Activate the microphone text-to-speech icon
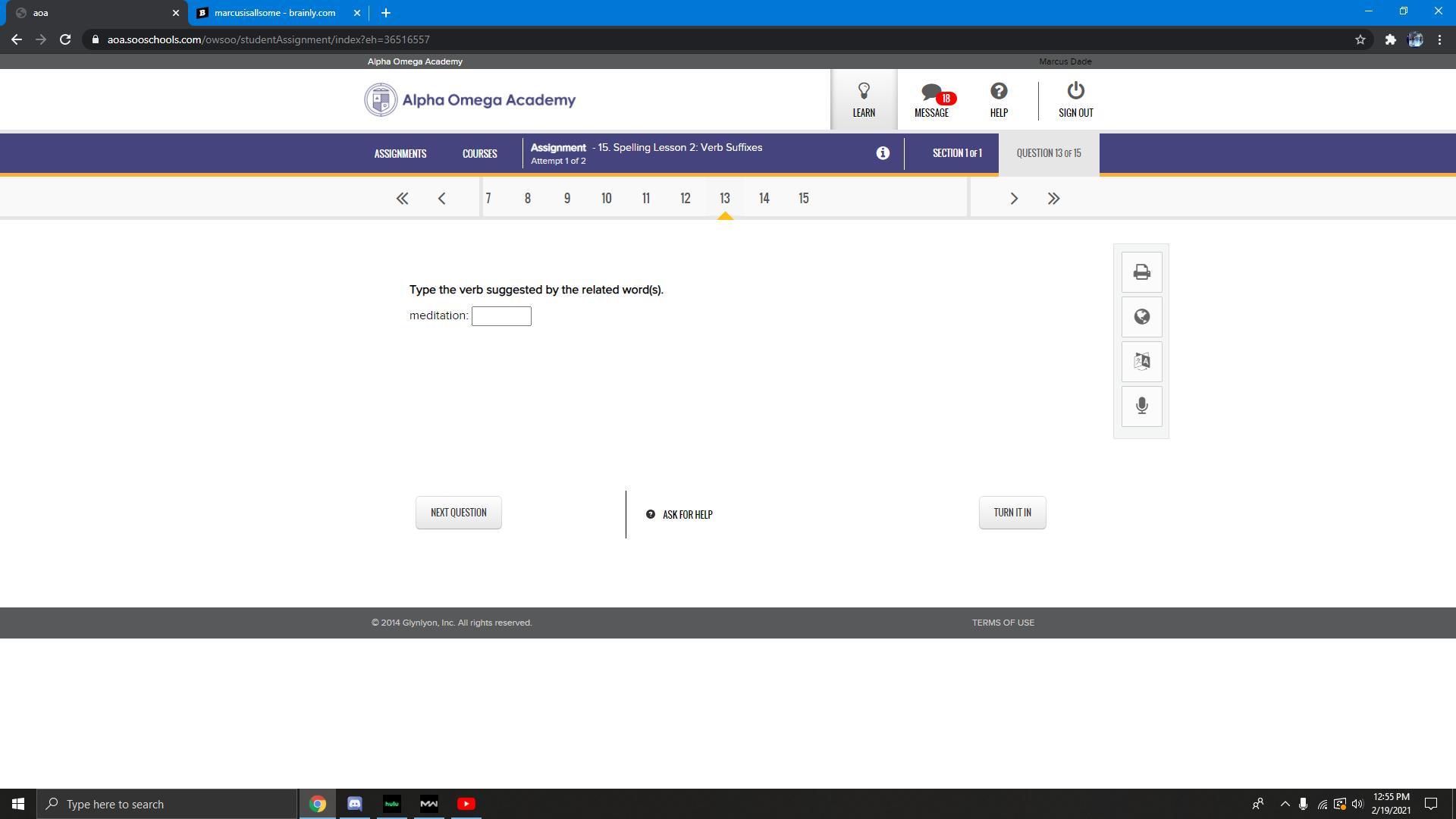 pyautogui.click(x=1141, y=406)
